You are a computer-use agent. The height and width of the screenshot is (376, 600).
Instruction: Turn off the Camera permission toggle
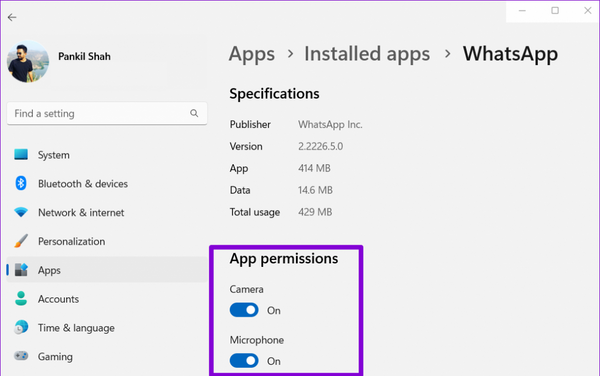tap(244, 310)
